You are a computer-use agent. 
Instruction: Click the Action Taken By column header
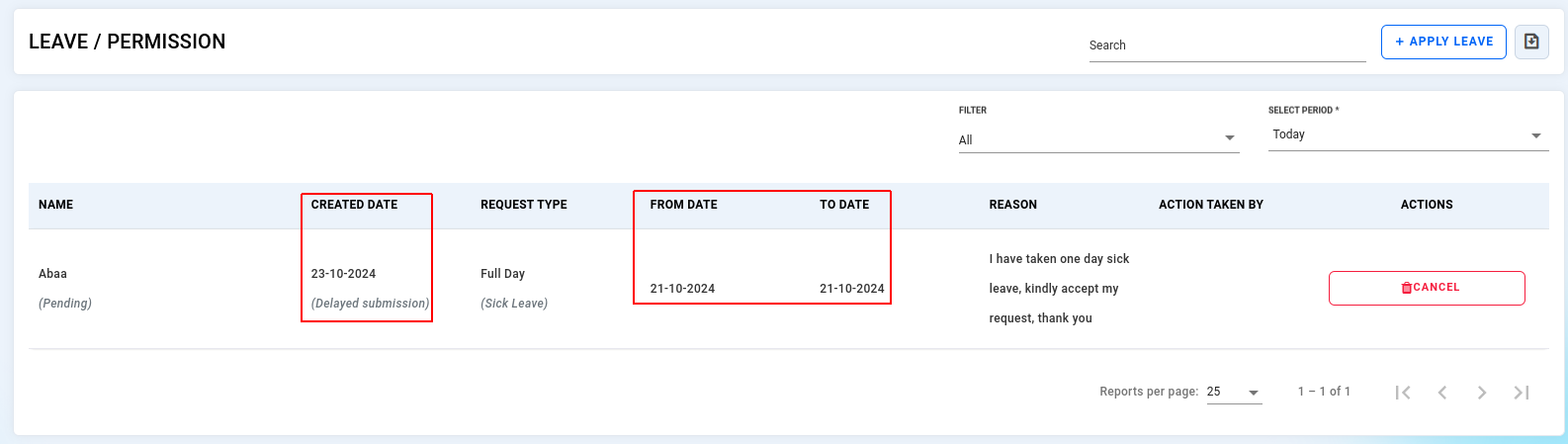click(x=1211, y=205)
